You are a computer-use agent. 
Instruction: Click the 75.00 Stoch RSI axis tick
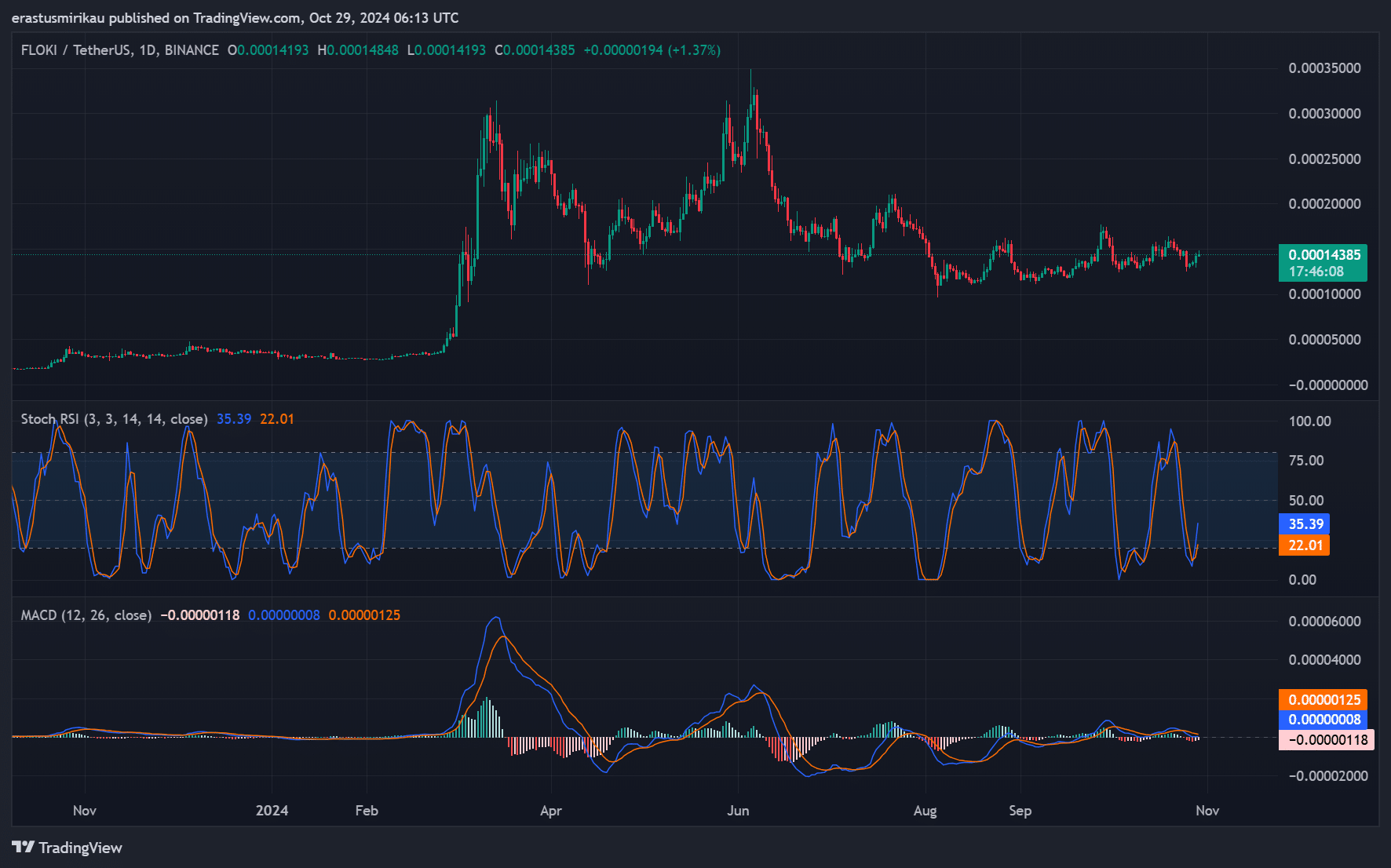pos(1306,461)
